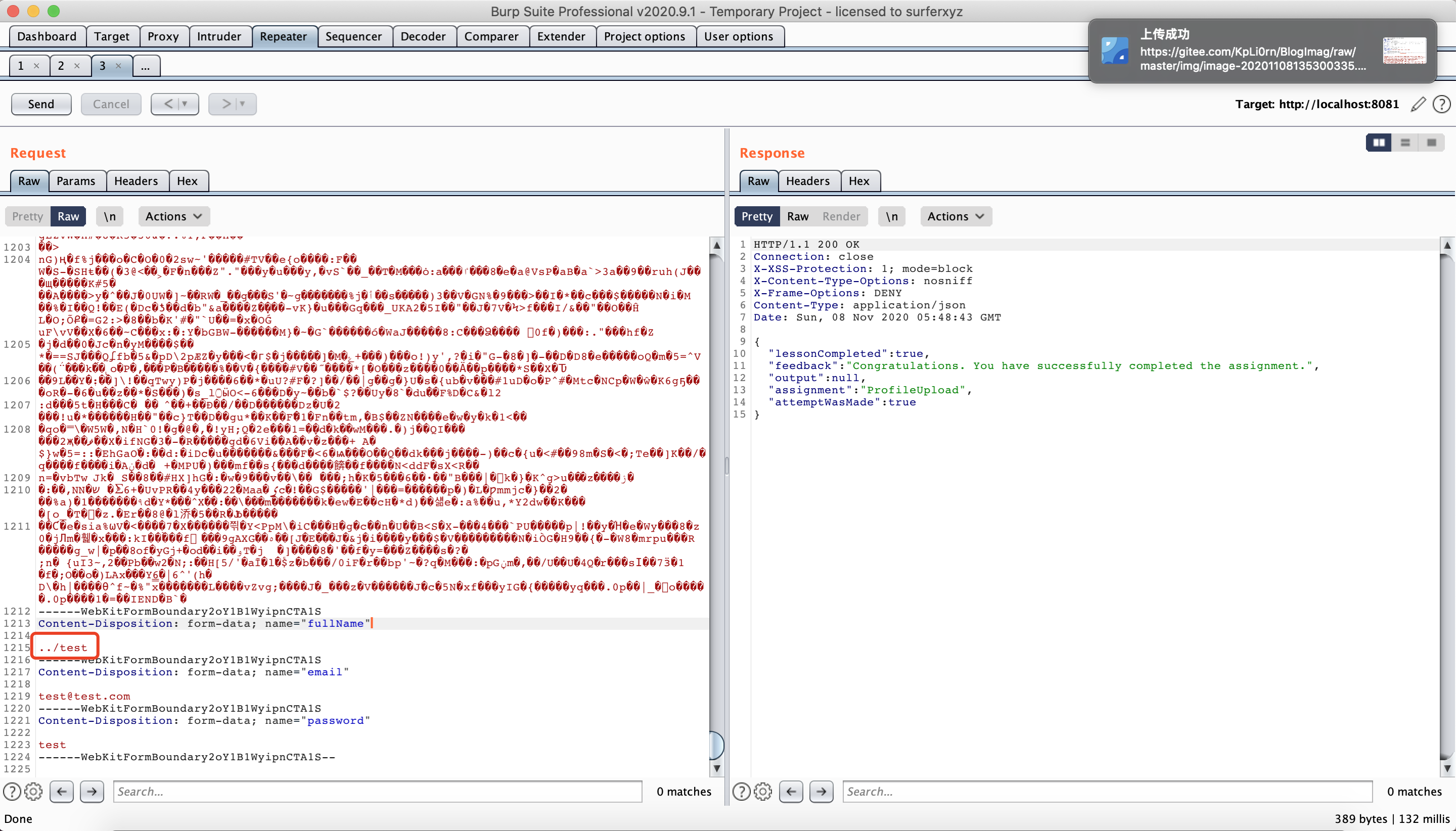1456x831 pixels.
Task: Expand the response Actions dropdown
Action: pos(955,216)
